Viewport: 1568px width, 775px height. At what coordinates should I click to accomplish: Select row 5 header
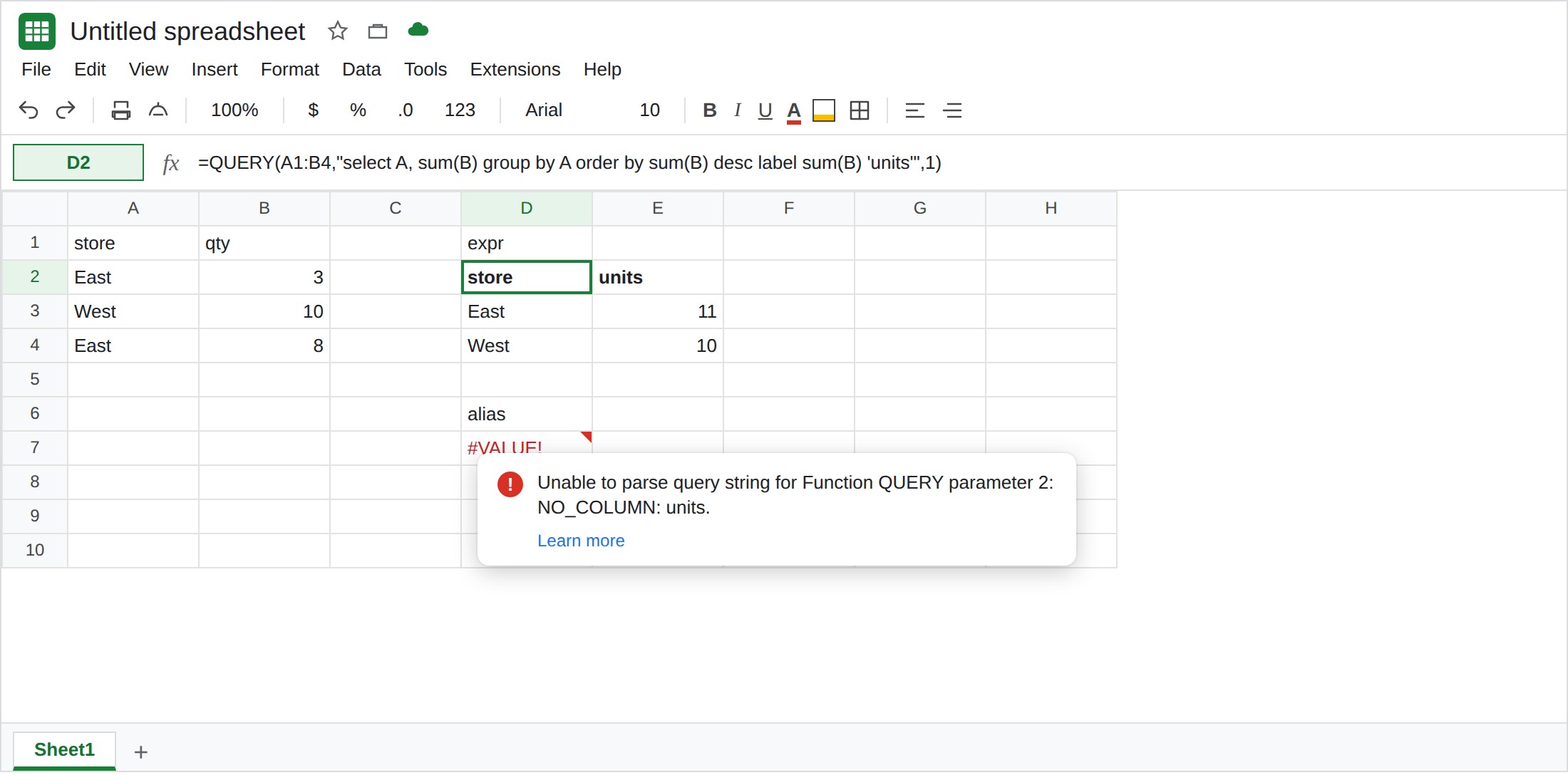pyautogui.click(x=35, y=379)
